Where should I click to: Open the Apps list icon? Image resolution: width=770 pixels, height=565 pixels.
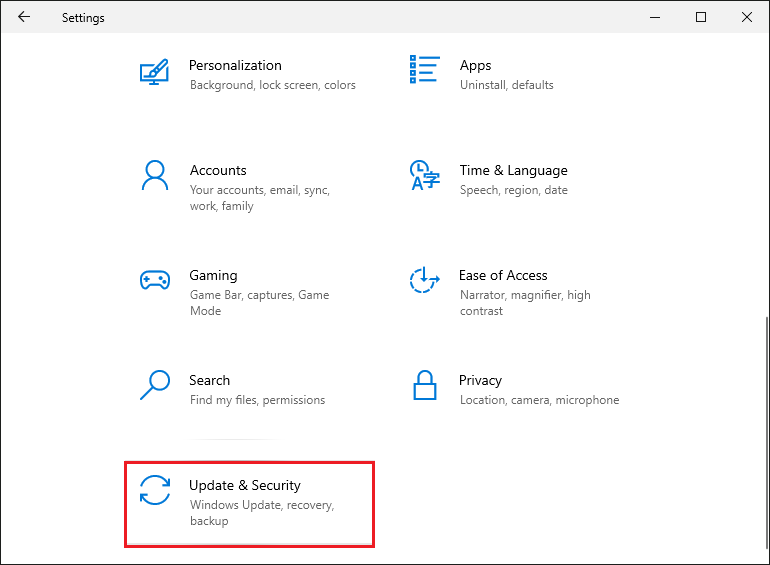[x=424, y=69]
